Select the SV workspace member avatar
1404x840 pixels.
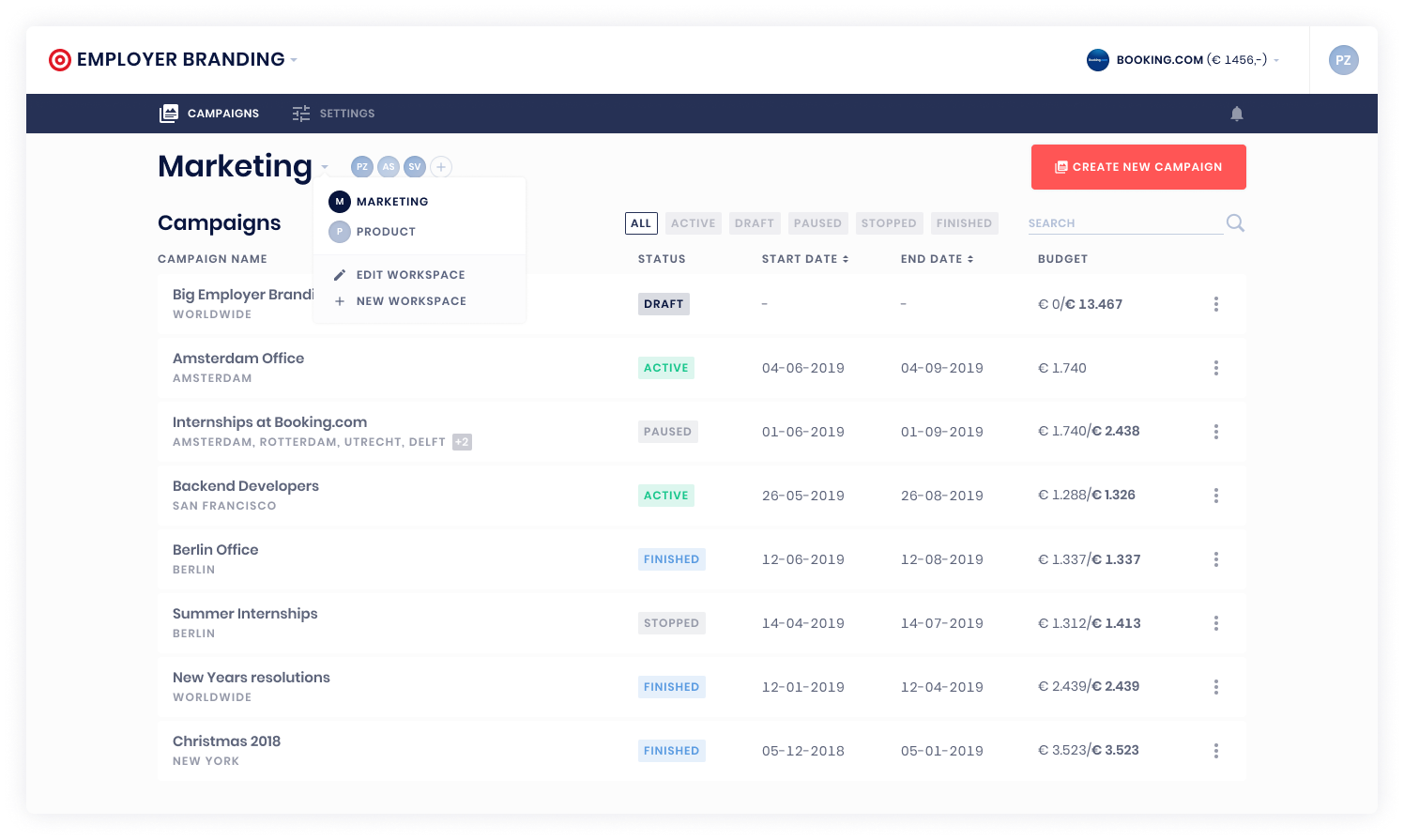(x=415, y=167)
